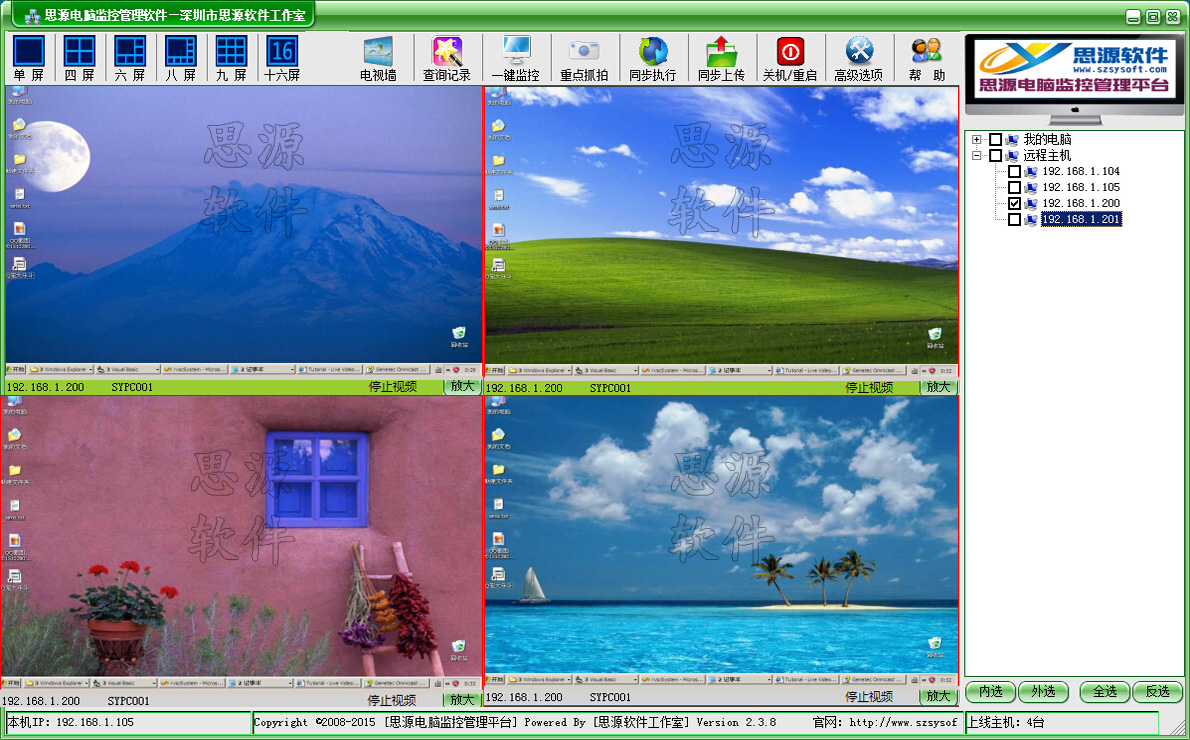Viewport: 1190px width, 740px height.
Task: Check the 远程主机 group checkbox
Action: 993,155
